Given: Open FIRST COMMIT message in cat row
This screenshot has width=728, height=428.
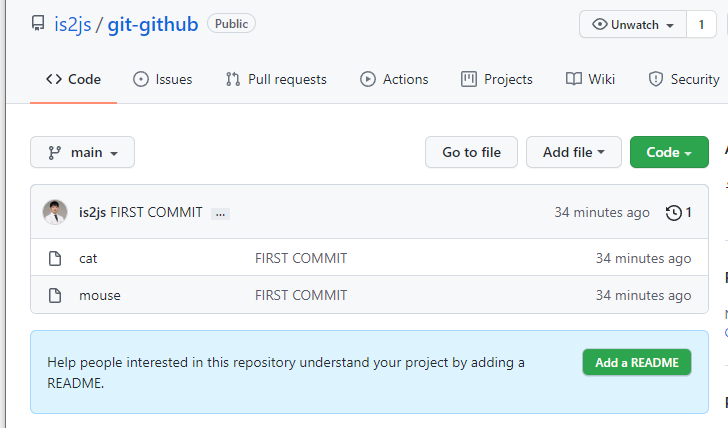Looking at the screenshot, I should 301,258.
